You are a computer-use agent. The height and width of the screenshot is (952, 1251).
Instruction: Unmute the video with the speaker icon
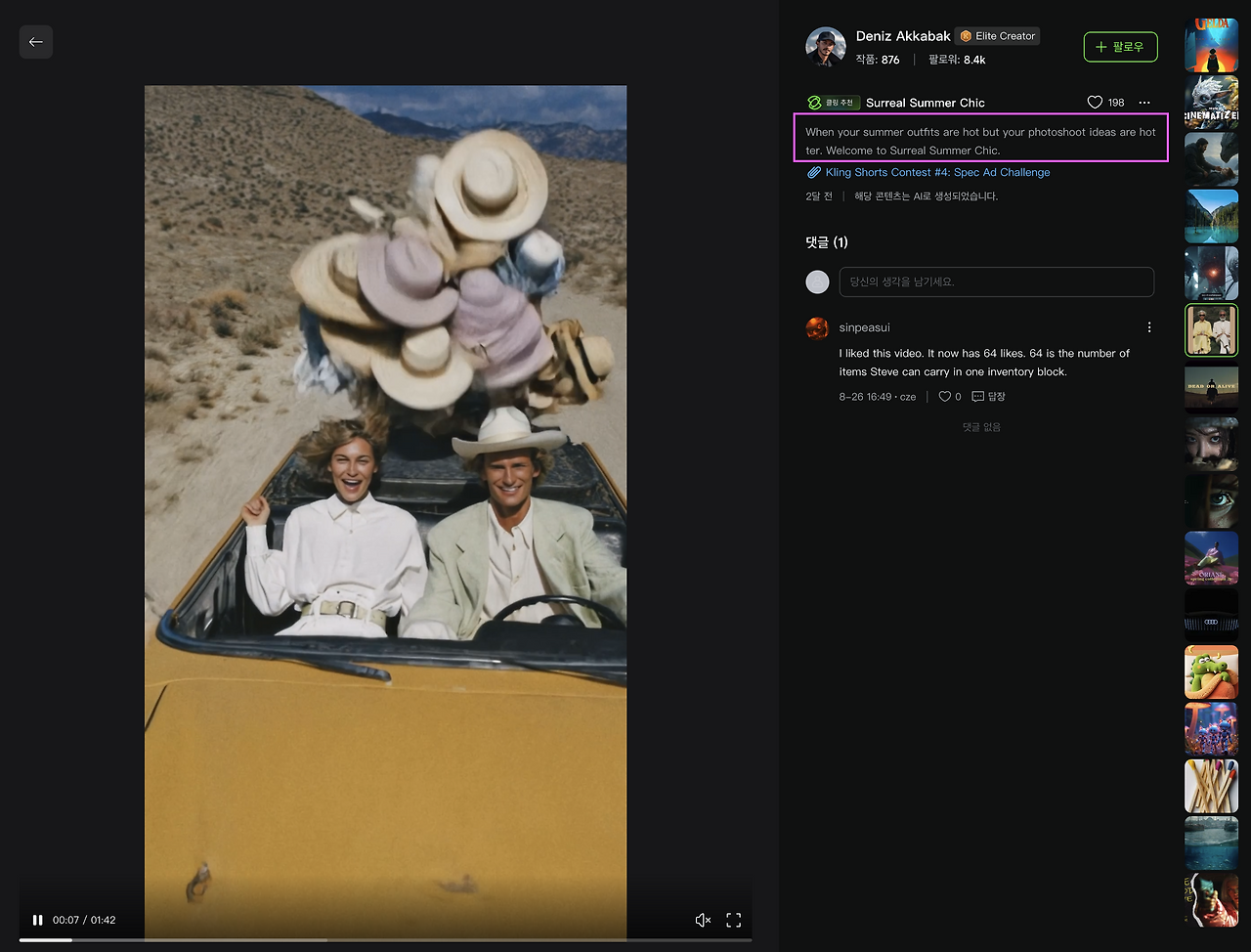click(703, 920)
